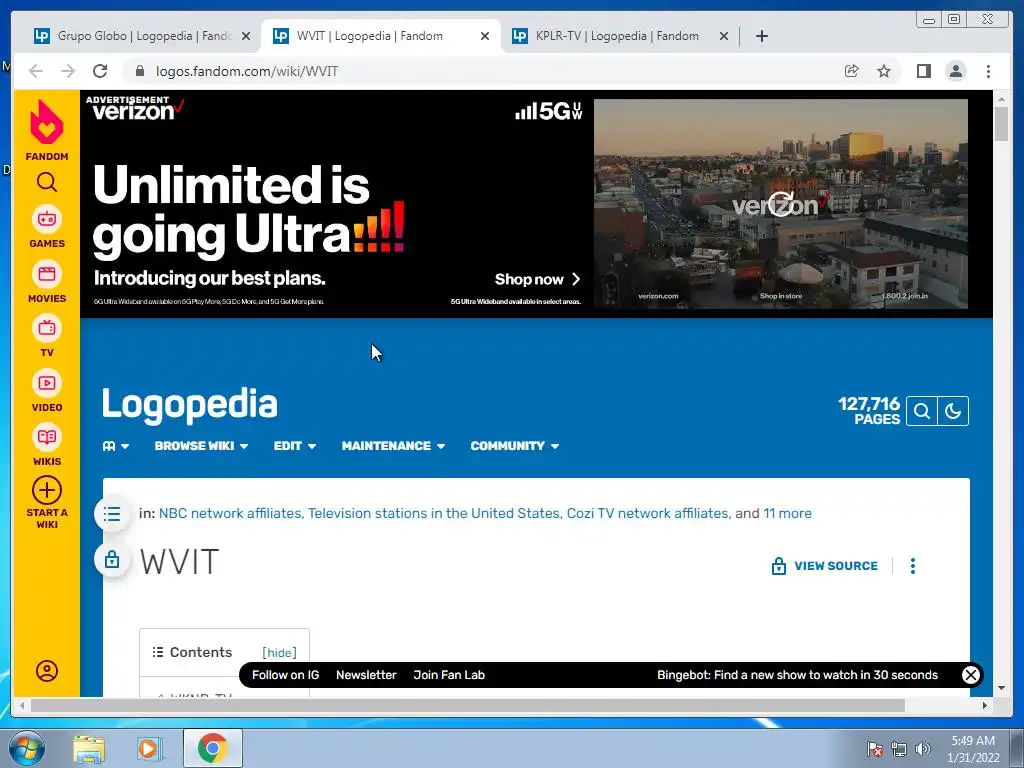Close the Bingebot bottom banner
Viewport: 1024px width, 768px height.
click(970, 675)
